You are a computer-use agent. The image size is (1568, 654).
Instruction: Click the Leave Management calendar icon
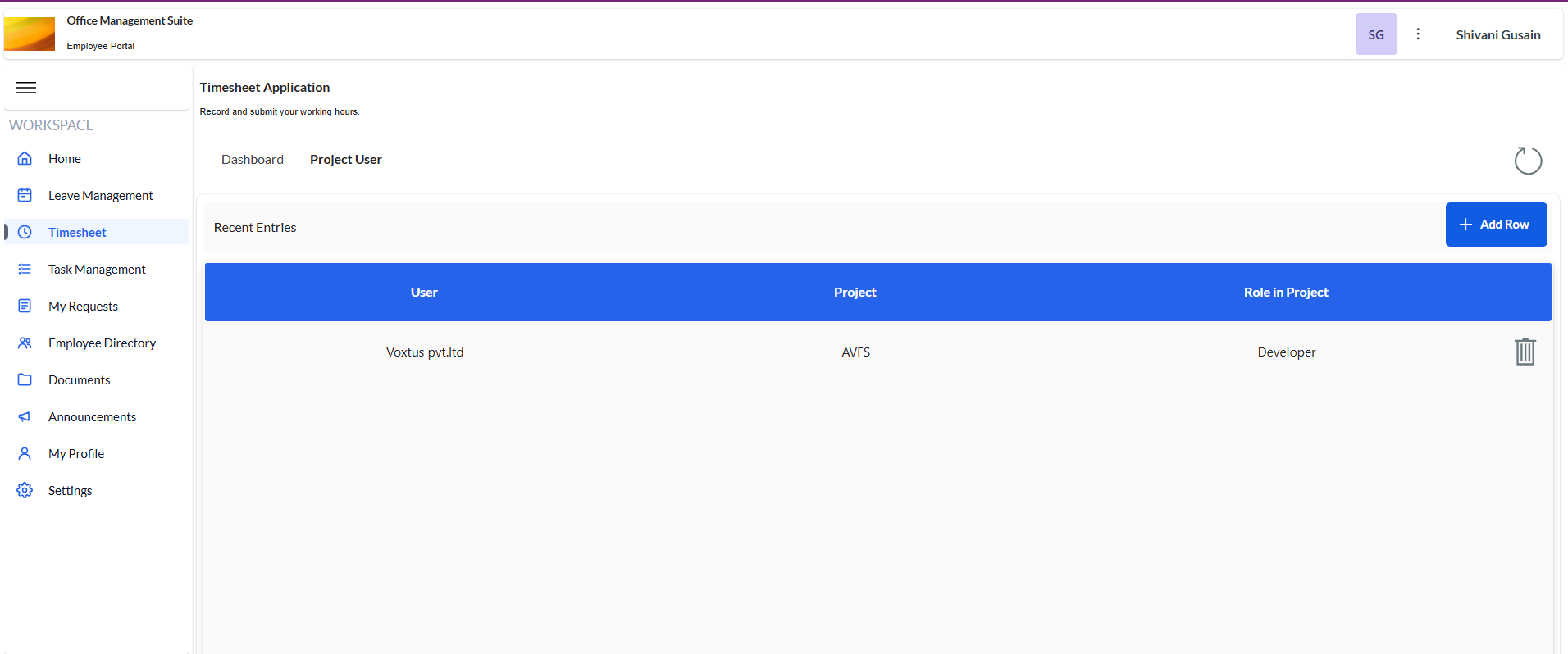(x=25, y=195)
